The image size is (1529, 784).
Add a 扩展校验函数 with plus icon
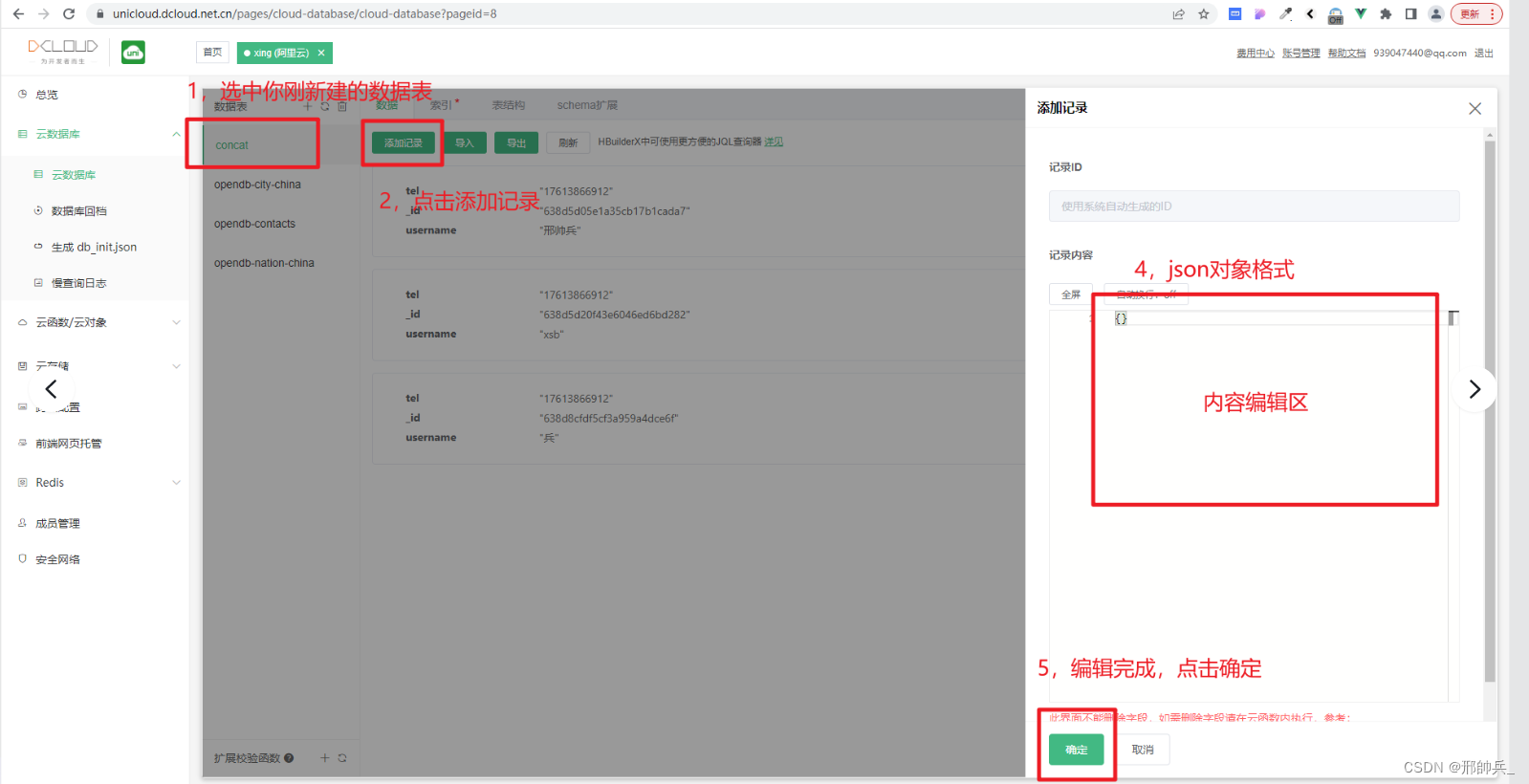click(325, 758)
